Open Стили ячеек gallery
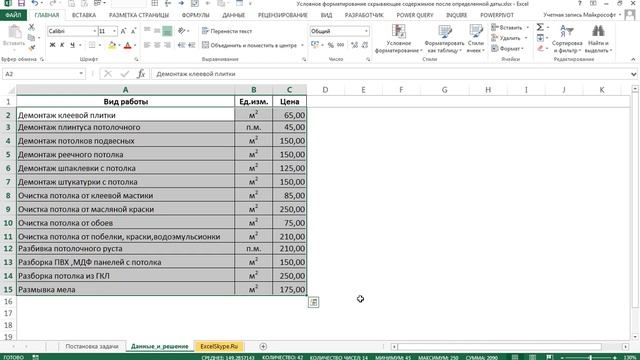 pyautogui.click(x=476, y=39)
